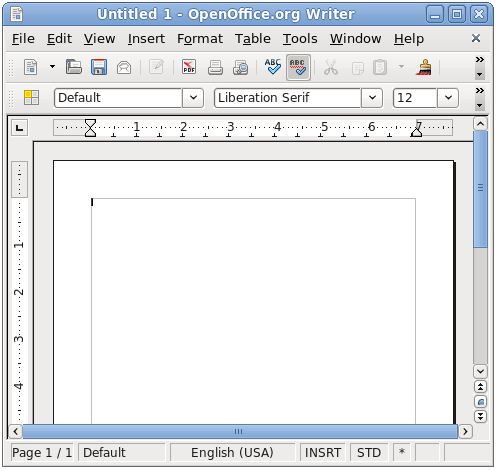Run the Spelling and Grammar check icon
496x471 pixels.
273,66
